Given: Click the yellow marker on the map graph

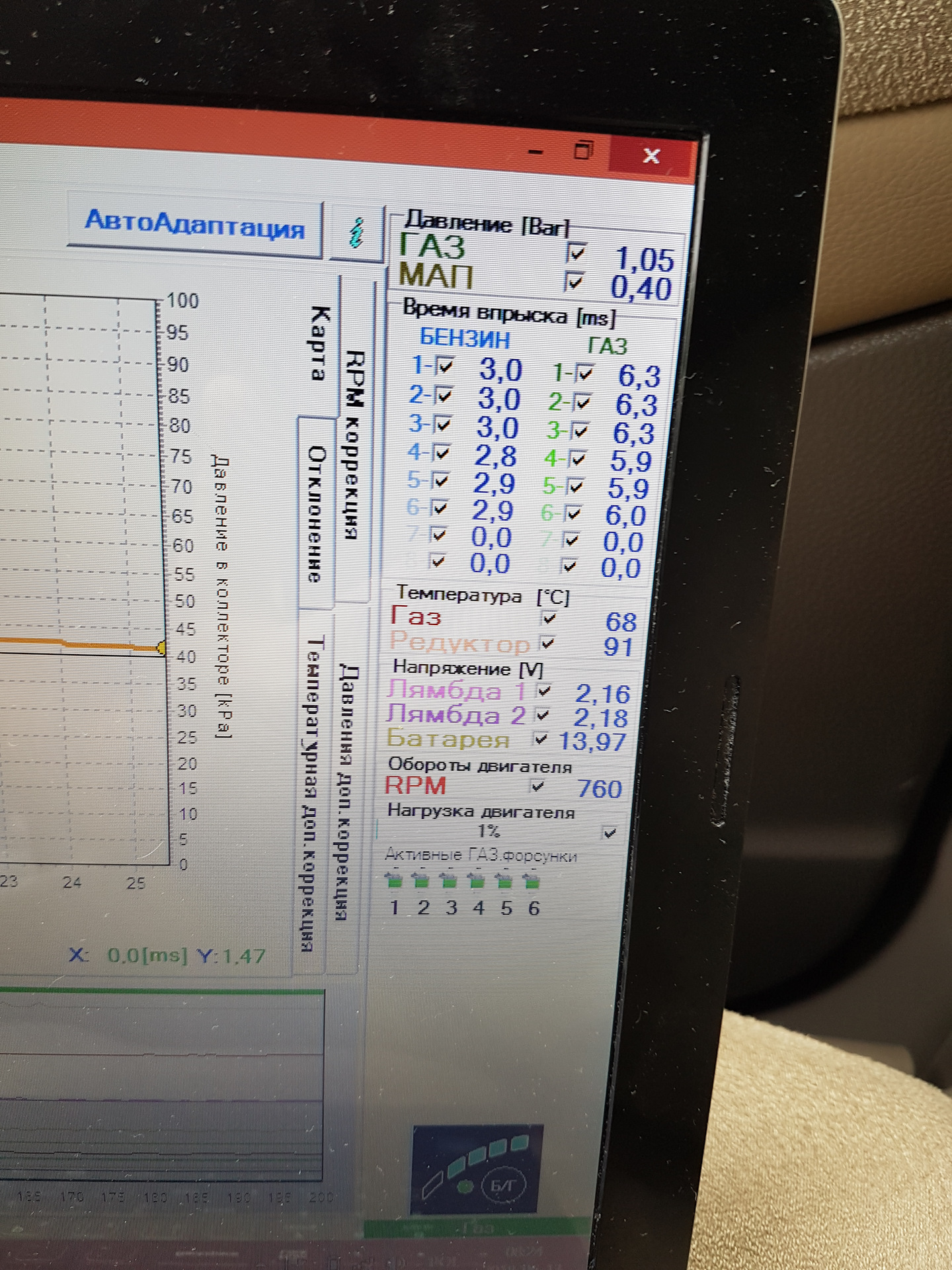Looking at the screenshot, I should 161,648.
